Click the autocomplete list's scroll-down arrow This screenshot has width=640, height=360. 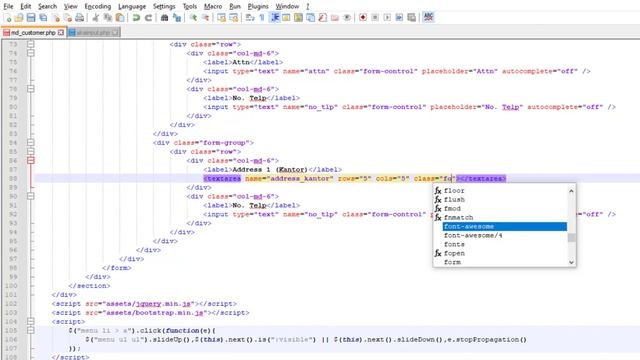(x=571, y=262)
